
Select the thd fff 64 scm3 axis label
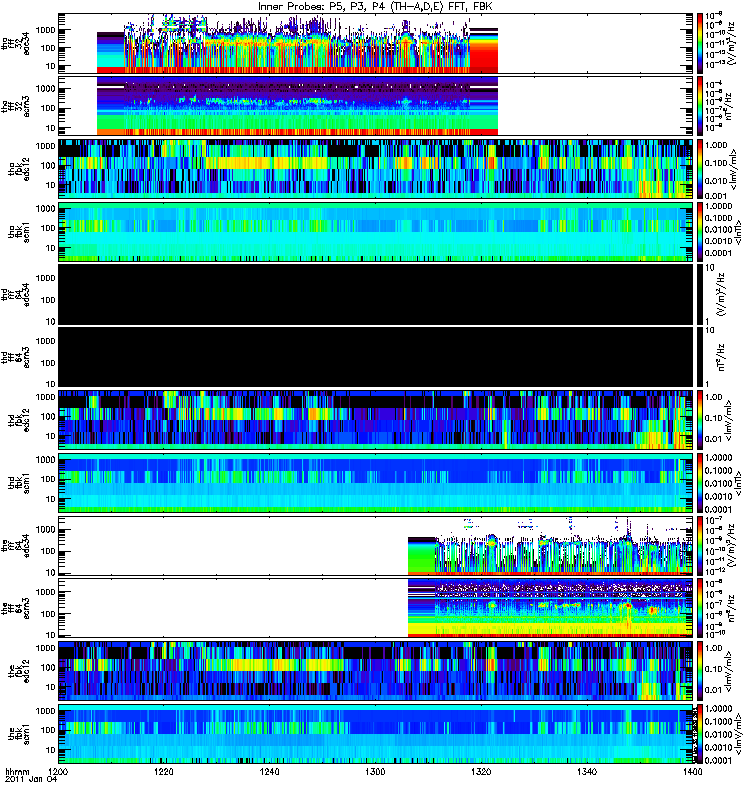click(16, 358)
